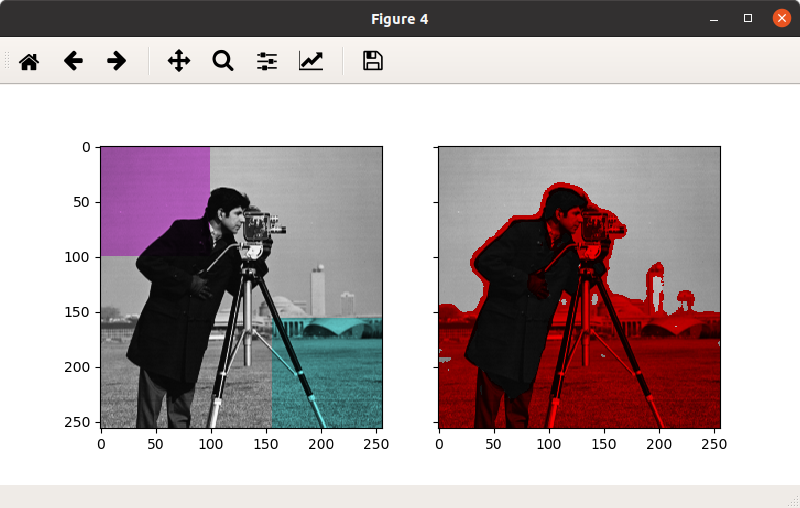800x508 pixels.
Task: Reset view with the Home icon
Action: [29, 61]
